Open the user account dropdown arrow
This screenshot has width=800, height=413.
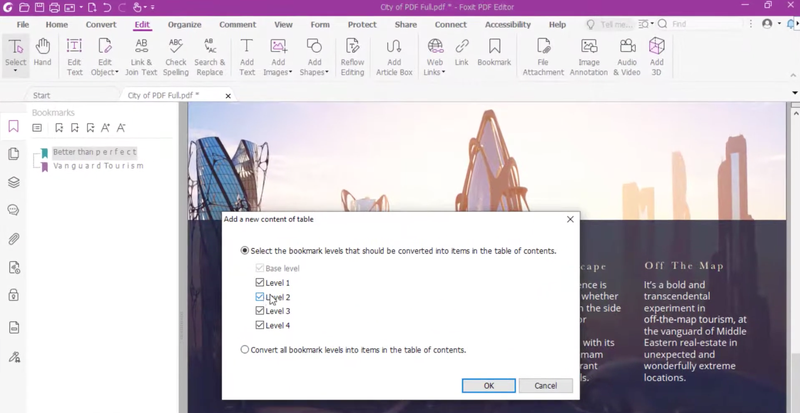coord(779,24)
